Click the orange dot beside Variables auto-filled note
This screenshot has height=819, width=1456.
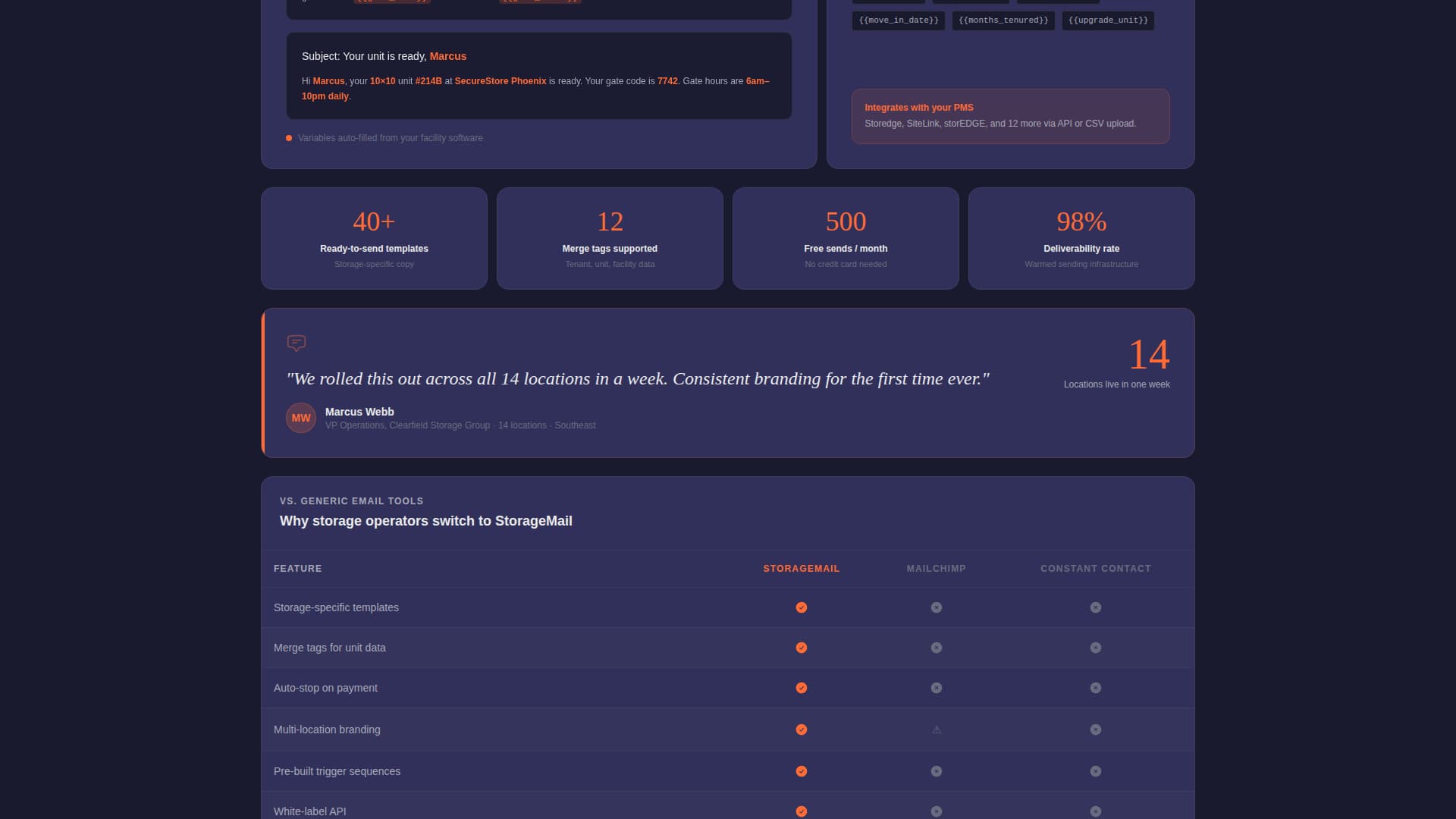tap(289, 138)
